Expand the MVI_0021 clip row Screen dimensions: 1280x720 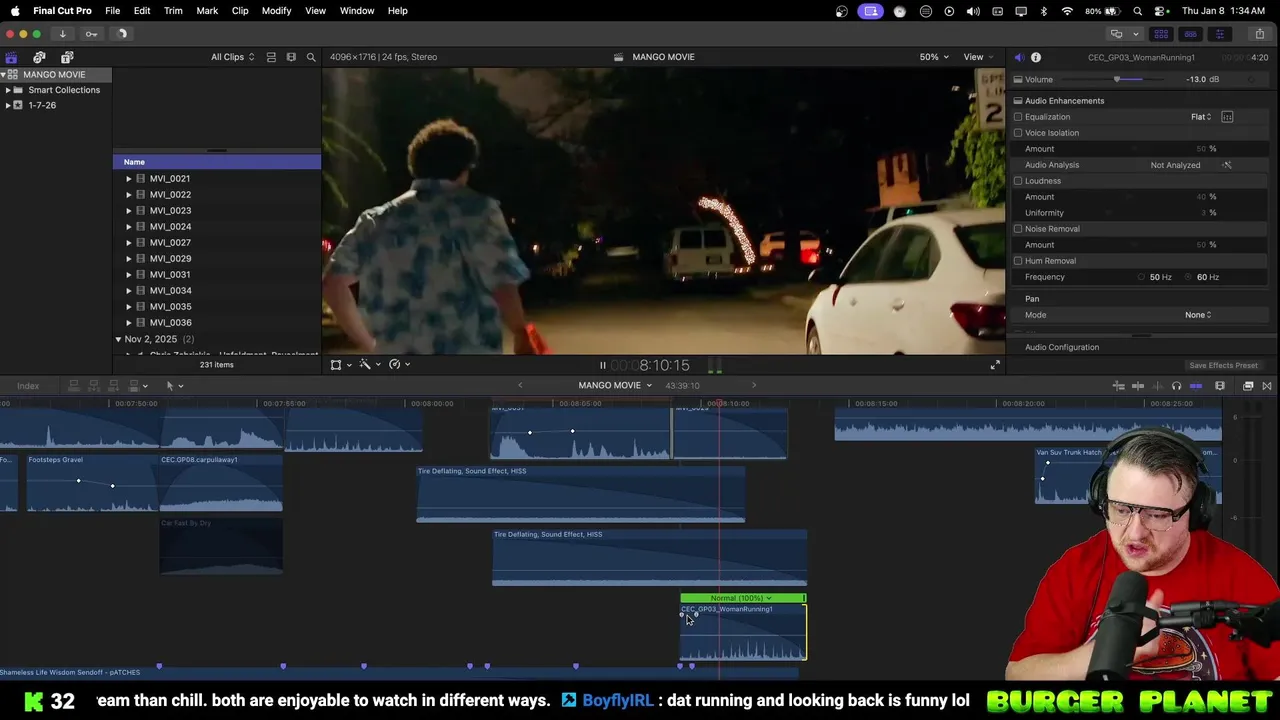128,179
